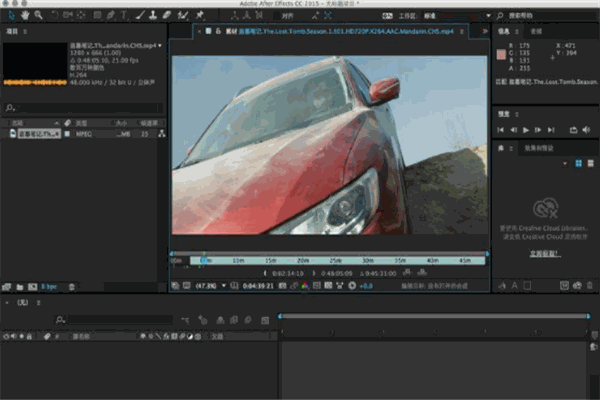Click the Local Axis mode icon
This screenshot has width=600, height=400.
(x=234, y=15)
